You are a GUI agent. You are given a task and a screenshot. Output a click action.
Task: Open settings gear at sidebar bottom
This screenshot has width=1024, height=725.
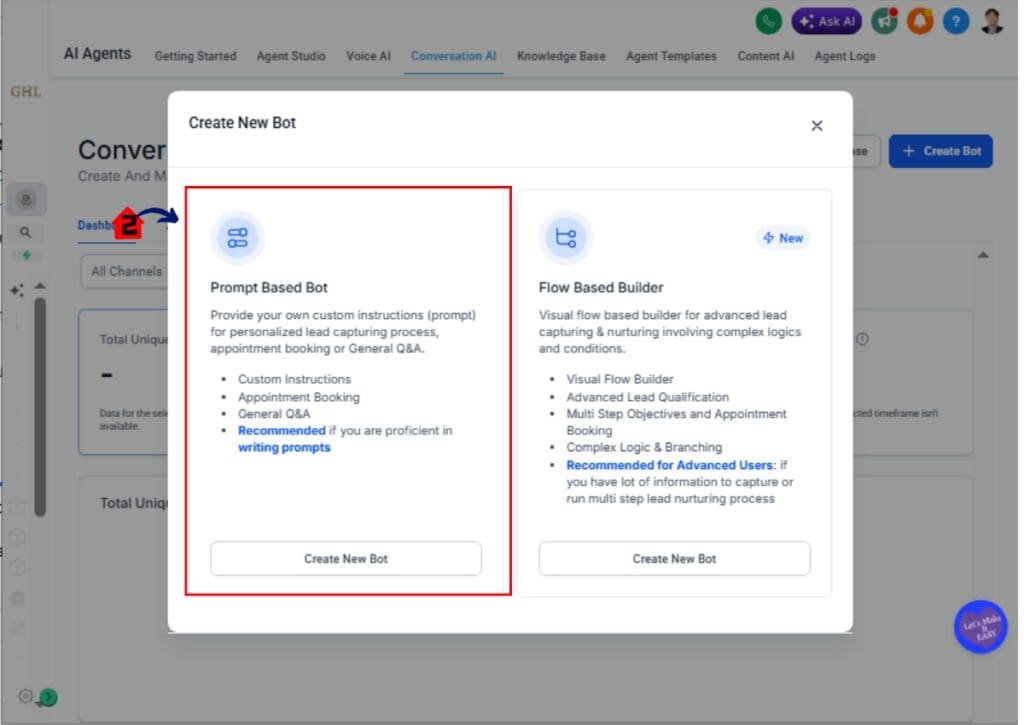[25, 696]
